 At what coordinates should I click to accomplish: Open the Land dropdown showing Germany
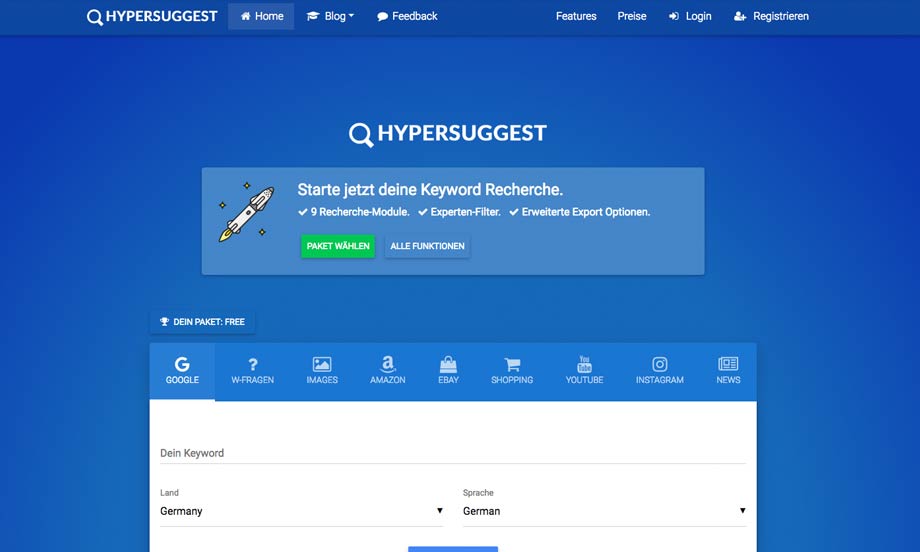(302, 511)
